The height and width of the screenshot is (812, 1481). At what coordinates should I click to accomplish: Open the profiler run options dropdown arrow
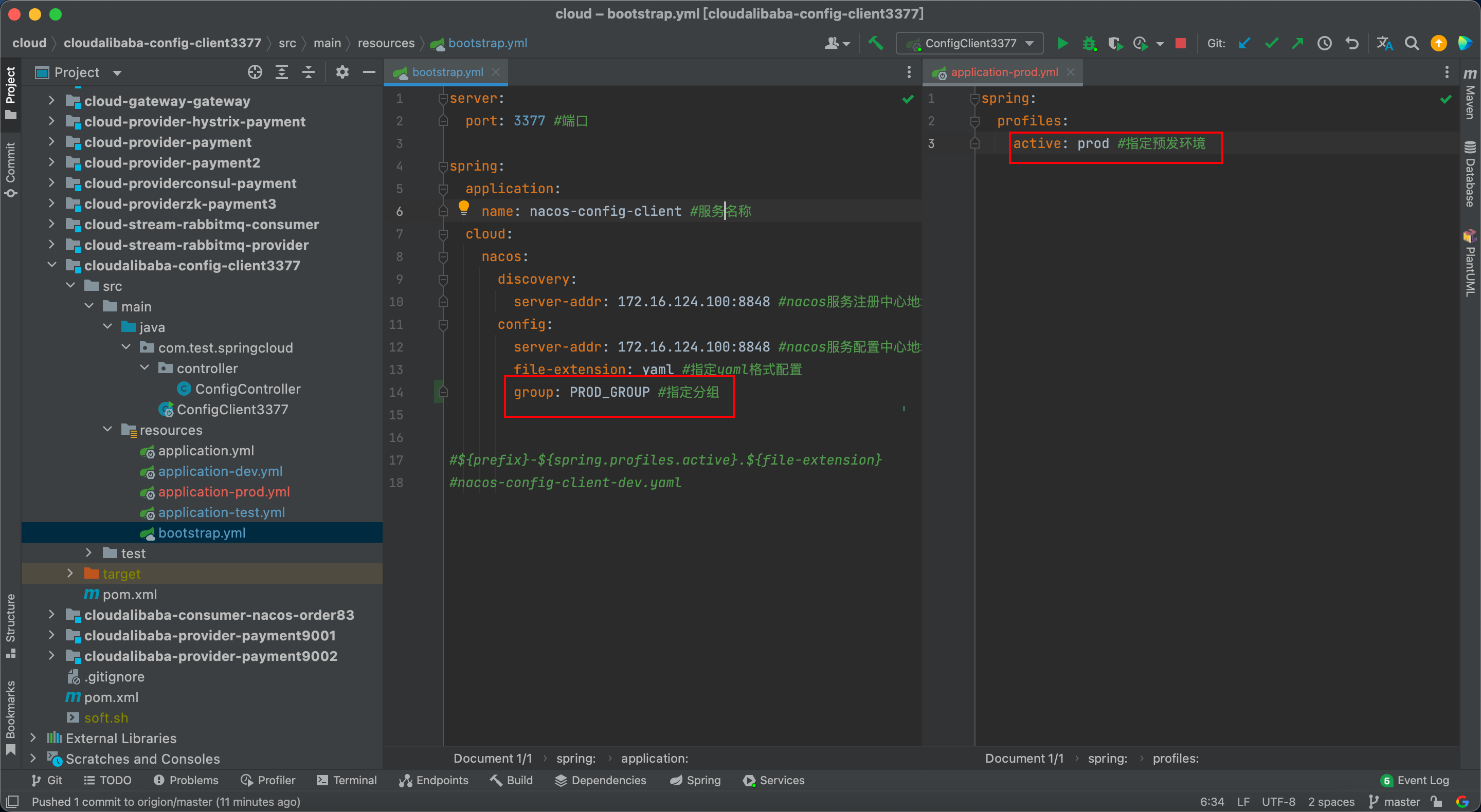pos(1160,44)
